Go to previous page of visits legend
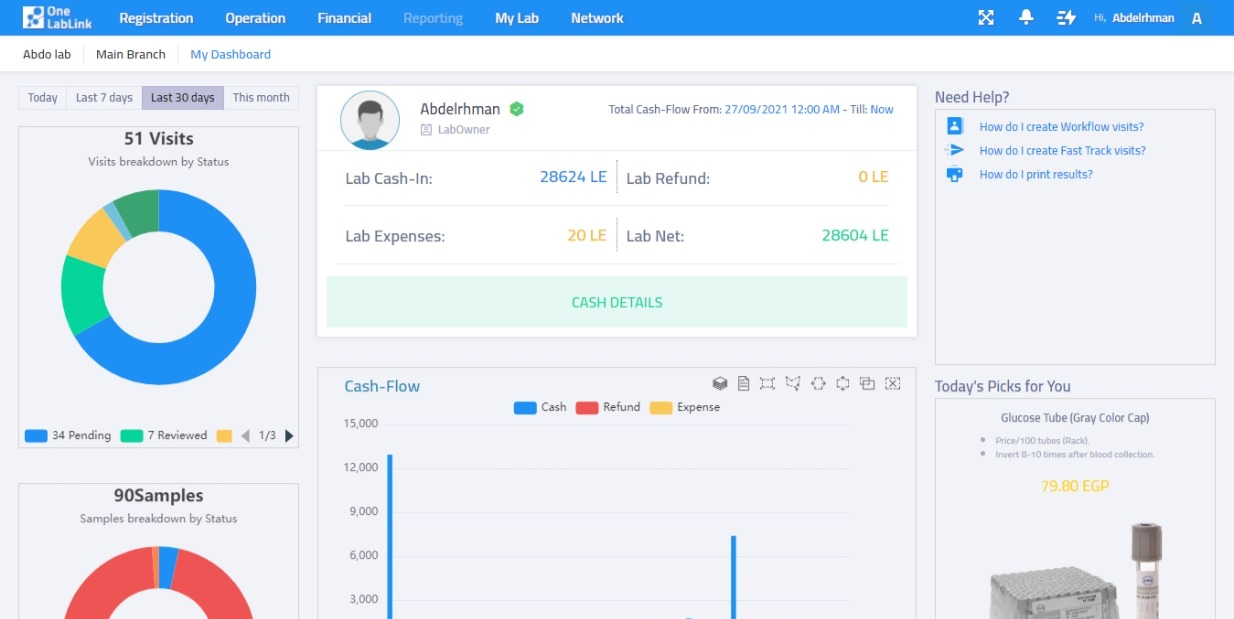 [x=245, y=436]
